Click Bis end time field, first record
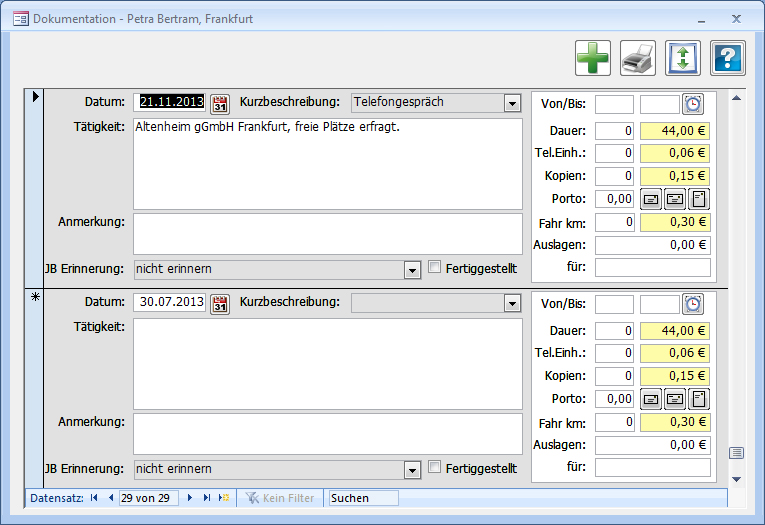The image size is (765, 525). click(660, 104)
